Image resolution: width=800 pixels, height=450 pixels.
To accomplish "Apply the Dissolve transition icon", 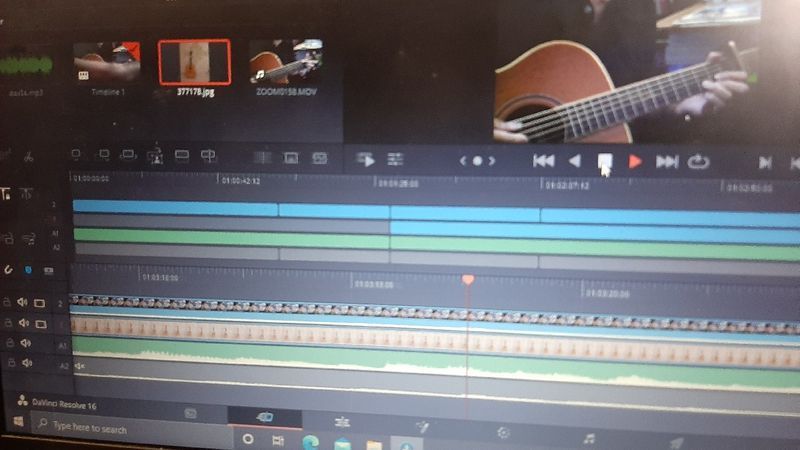I will [291, 158].
